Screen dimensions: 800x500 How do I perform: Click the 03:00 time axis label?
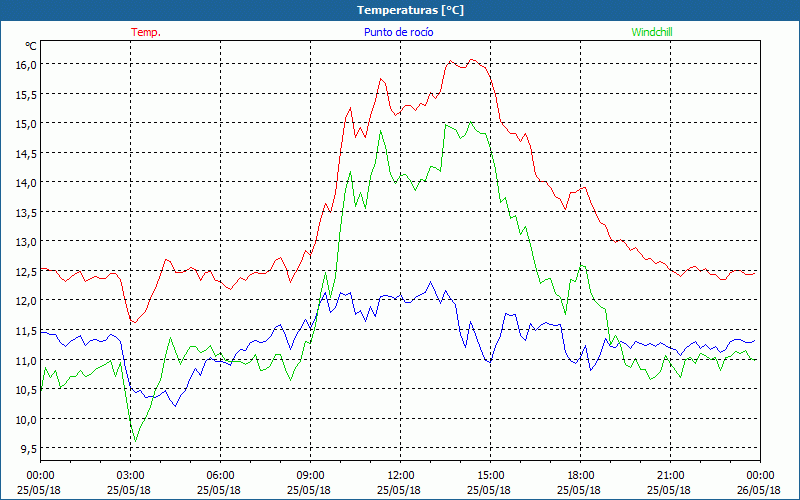tap(129, 476)
